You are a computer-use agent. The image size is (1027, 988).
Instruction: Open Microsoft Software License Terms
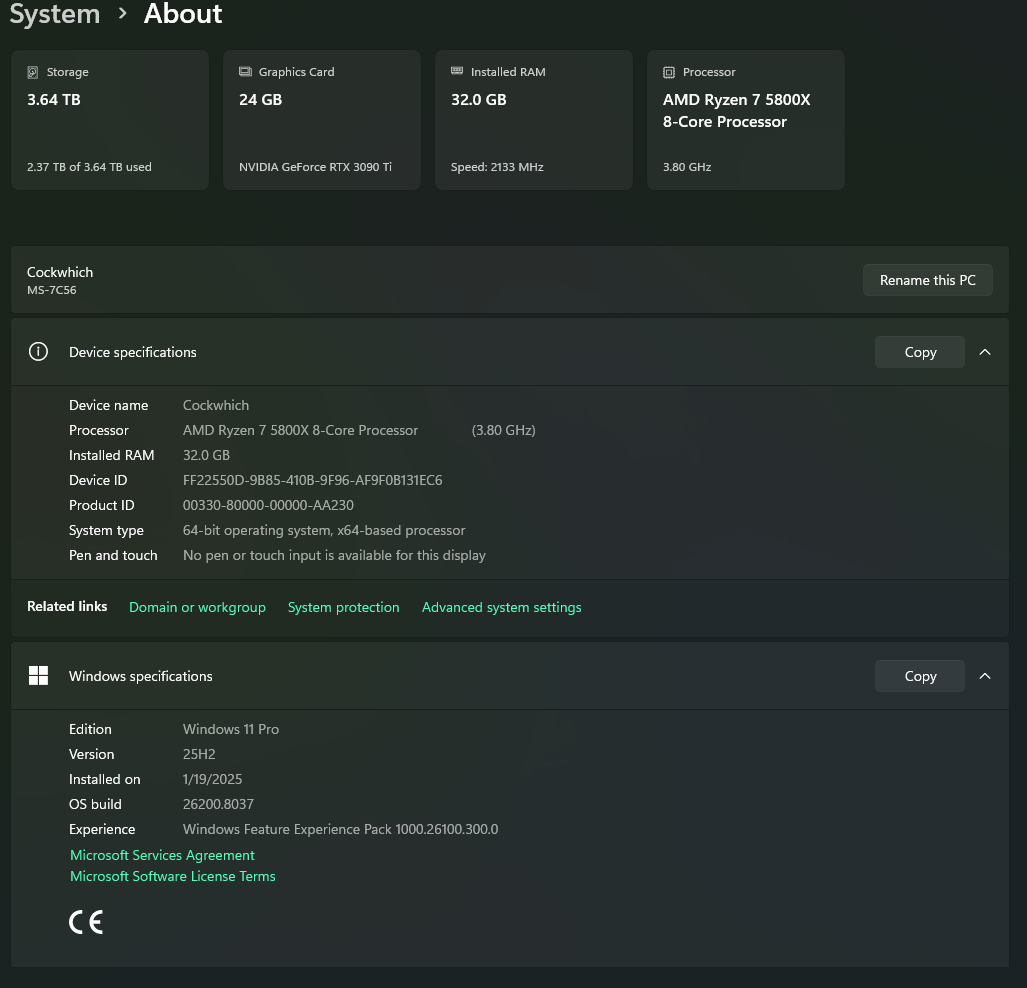[x=172, y=876]
